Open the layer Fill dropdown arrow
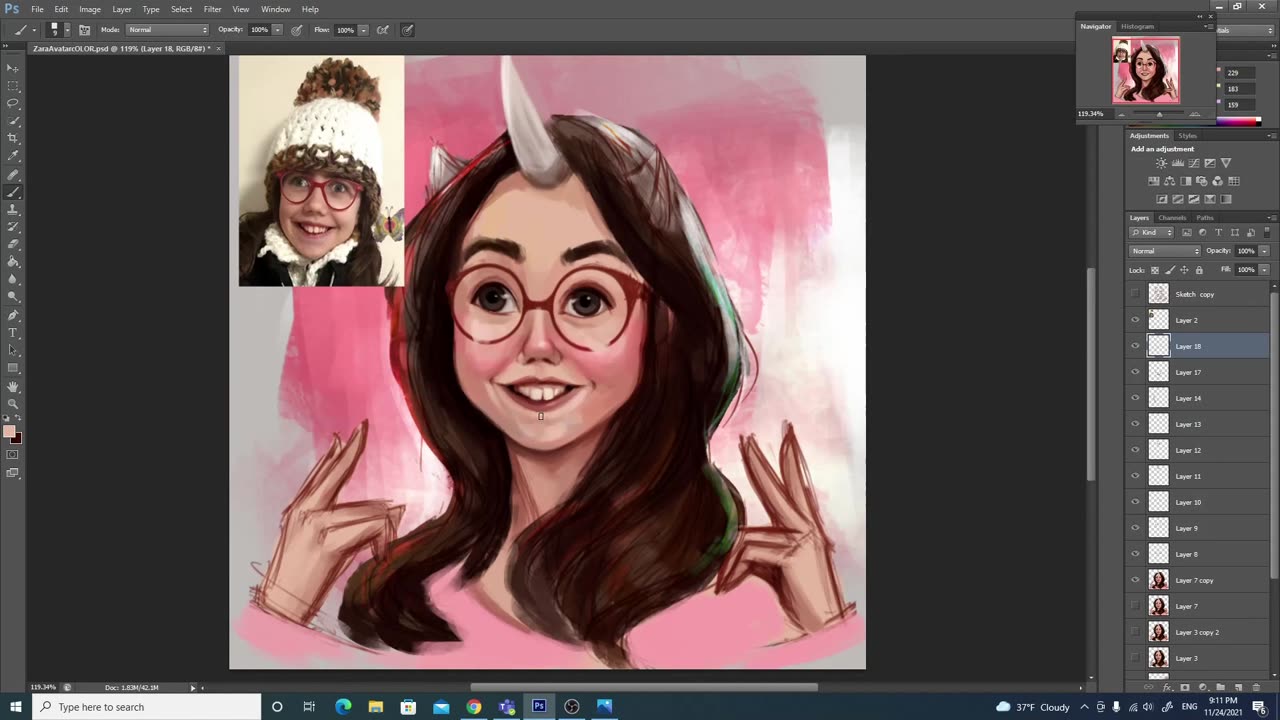 coord(1264,270)
